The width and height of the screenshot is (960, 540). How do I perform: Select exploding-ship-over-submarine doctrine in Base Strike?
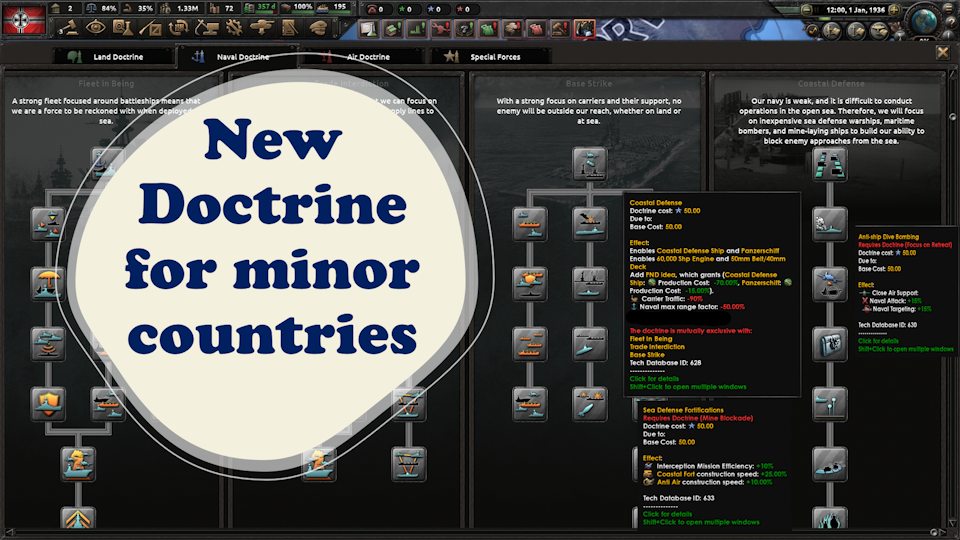[590, 223]
